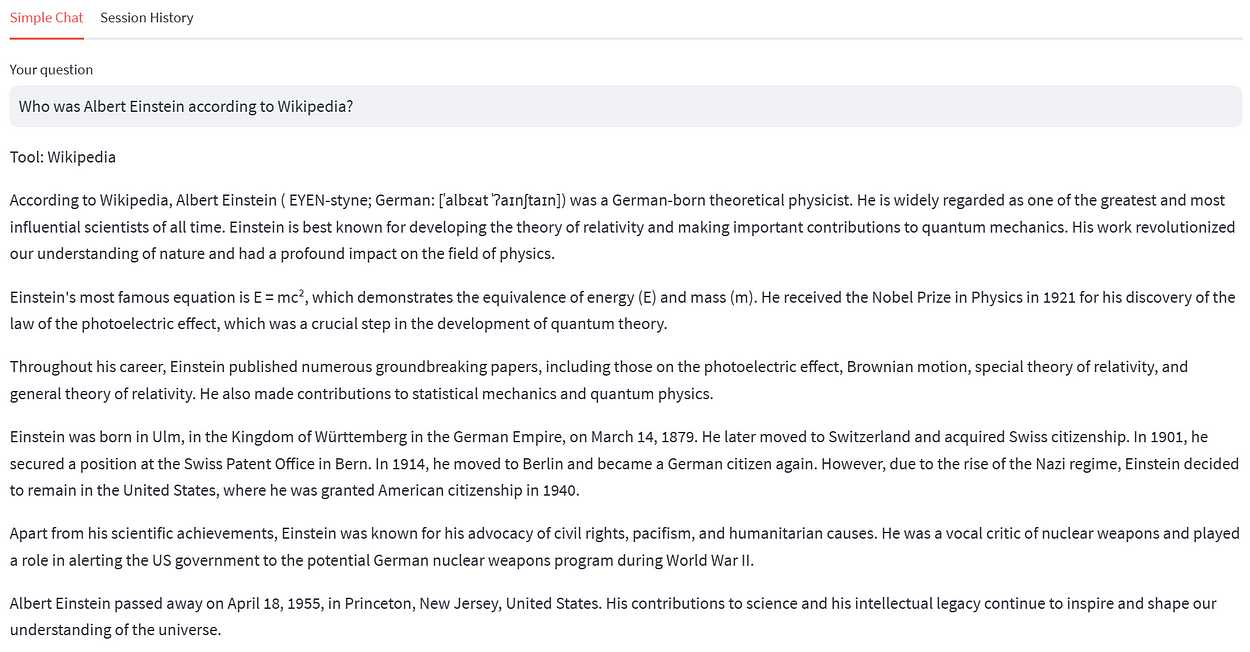This screenshot has height=652, width=1250.
Task: Click the 'Your question' label
Action: (51, 70)
